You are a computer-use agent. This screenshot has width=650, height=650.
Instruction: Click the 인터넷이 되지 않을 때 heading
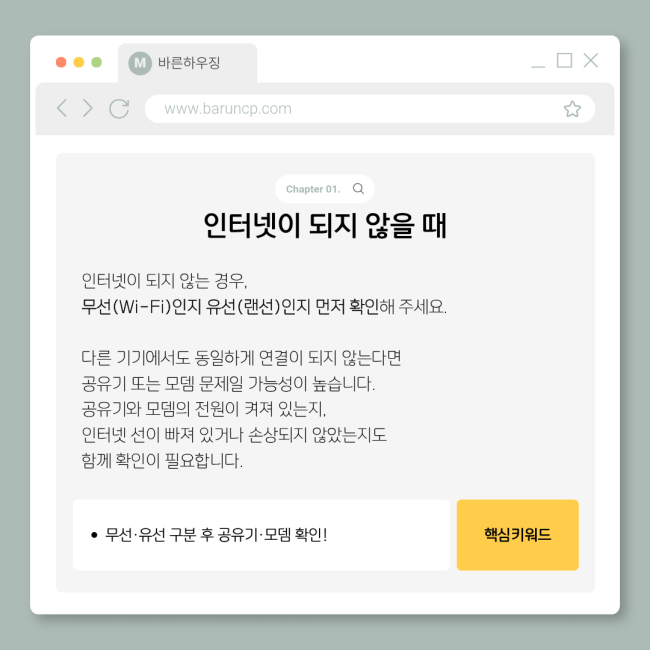point(325,226)
